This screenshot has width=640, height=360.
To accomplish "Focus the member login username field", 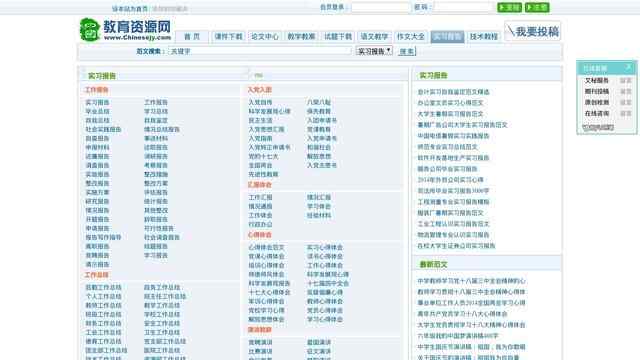I will [x=380, y=7].
